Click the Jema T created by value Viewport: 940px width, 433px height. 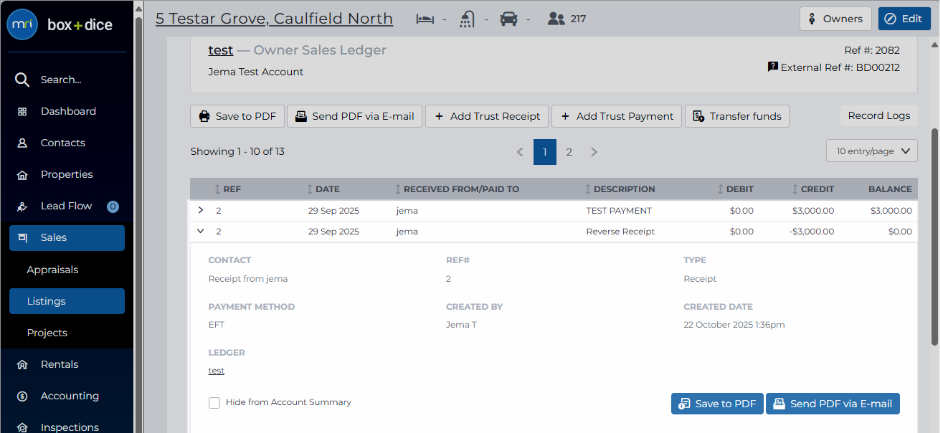coord(462,325)
